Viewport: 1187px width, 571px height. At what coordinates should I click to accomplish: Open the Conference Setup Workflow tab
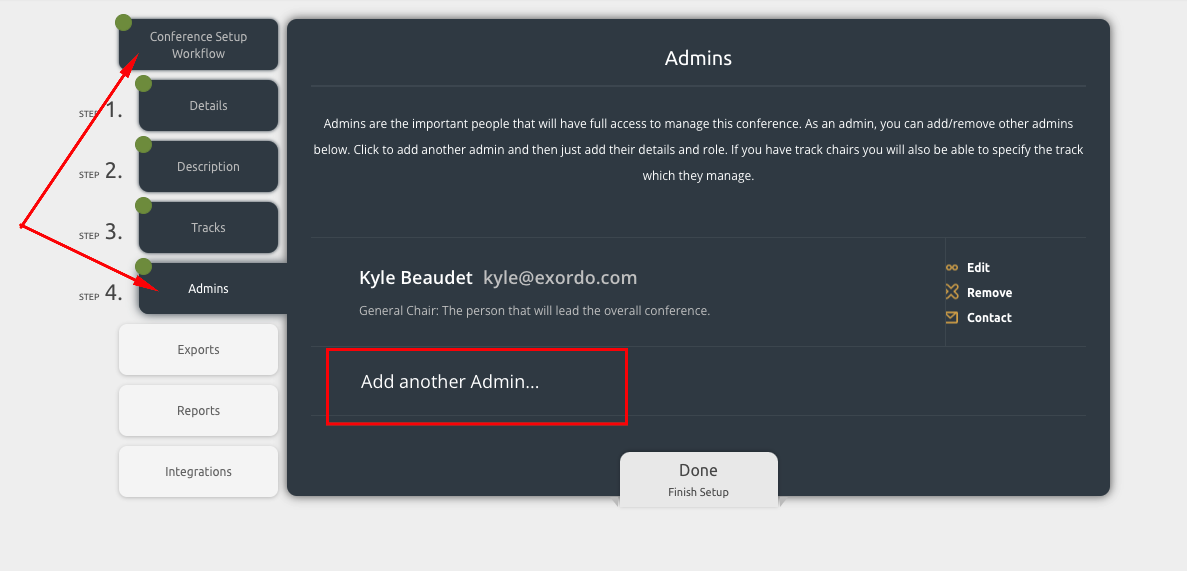(198, 45)
